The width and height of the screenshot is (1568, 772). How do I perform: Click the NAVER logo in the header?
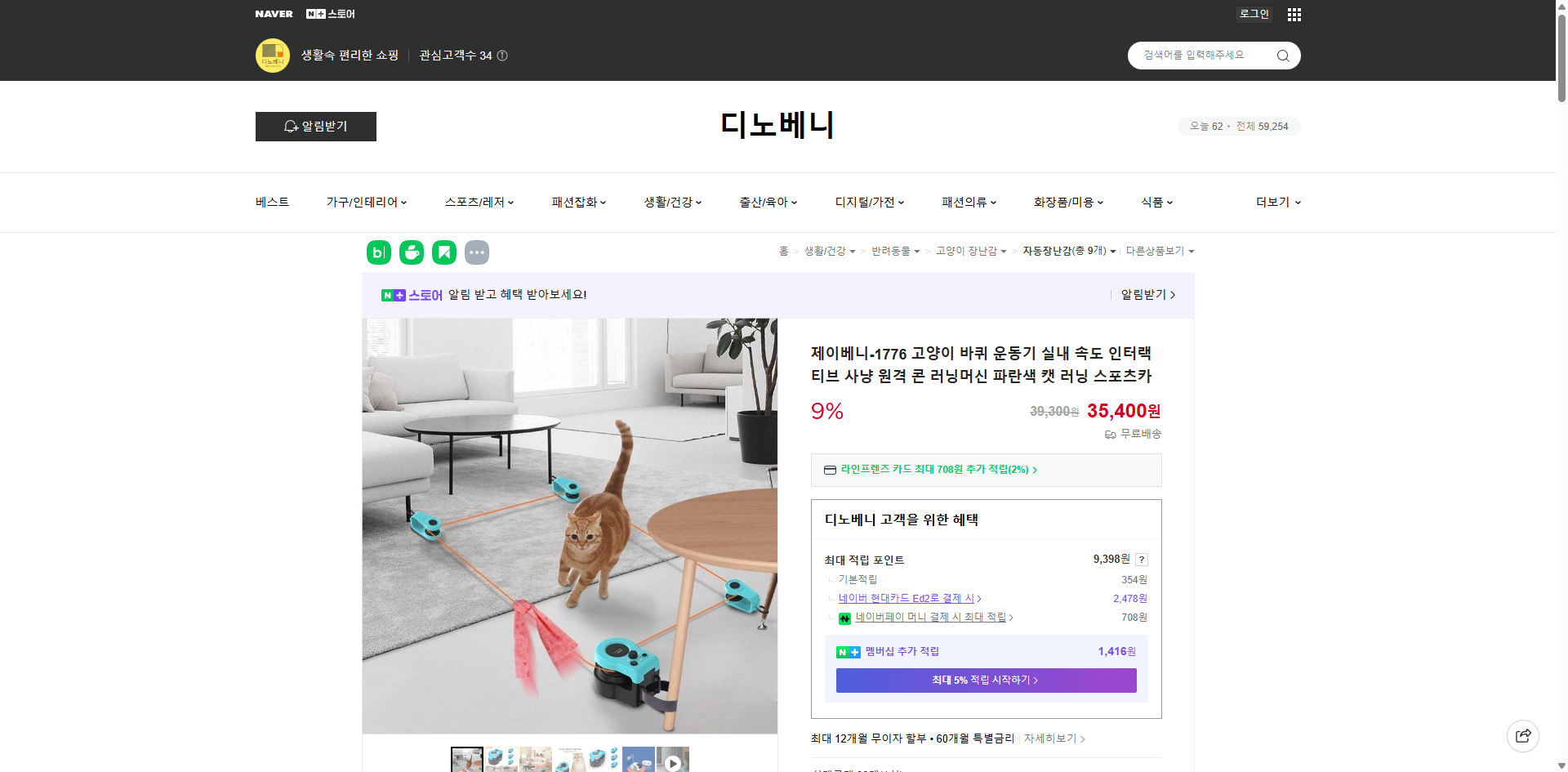[x=274, y=13]
